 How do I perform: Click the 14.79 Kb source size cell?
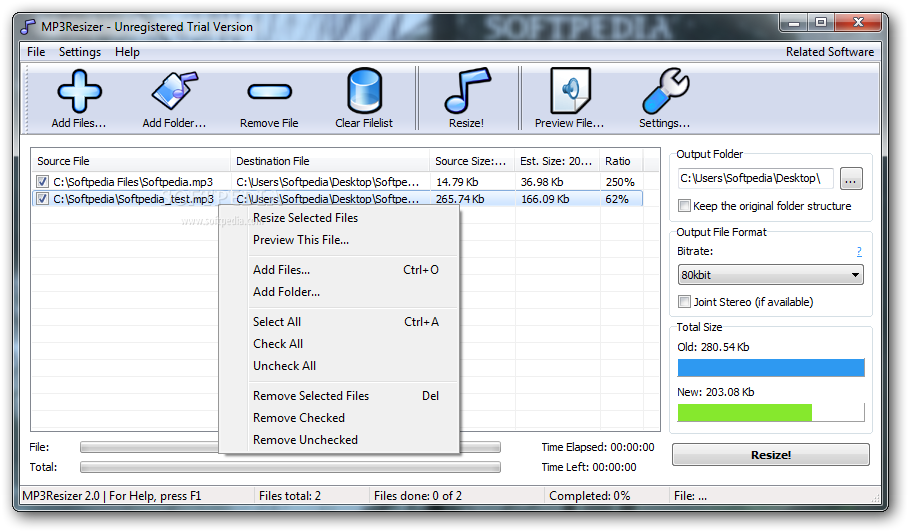pyautogui.click(x=457, y=182)
